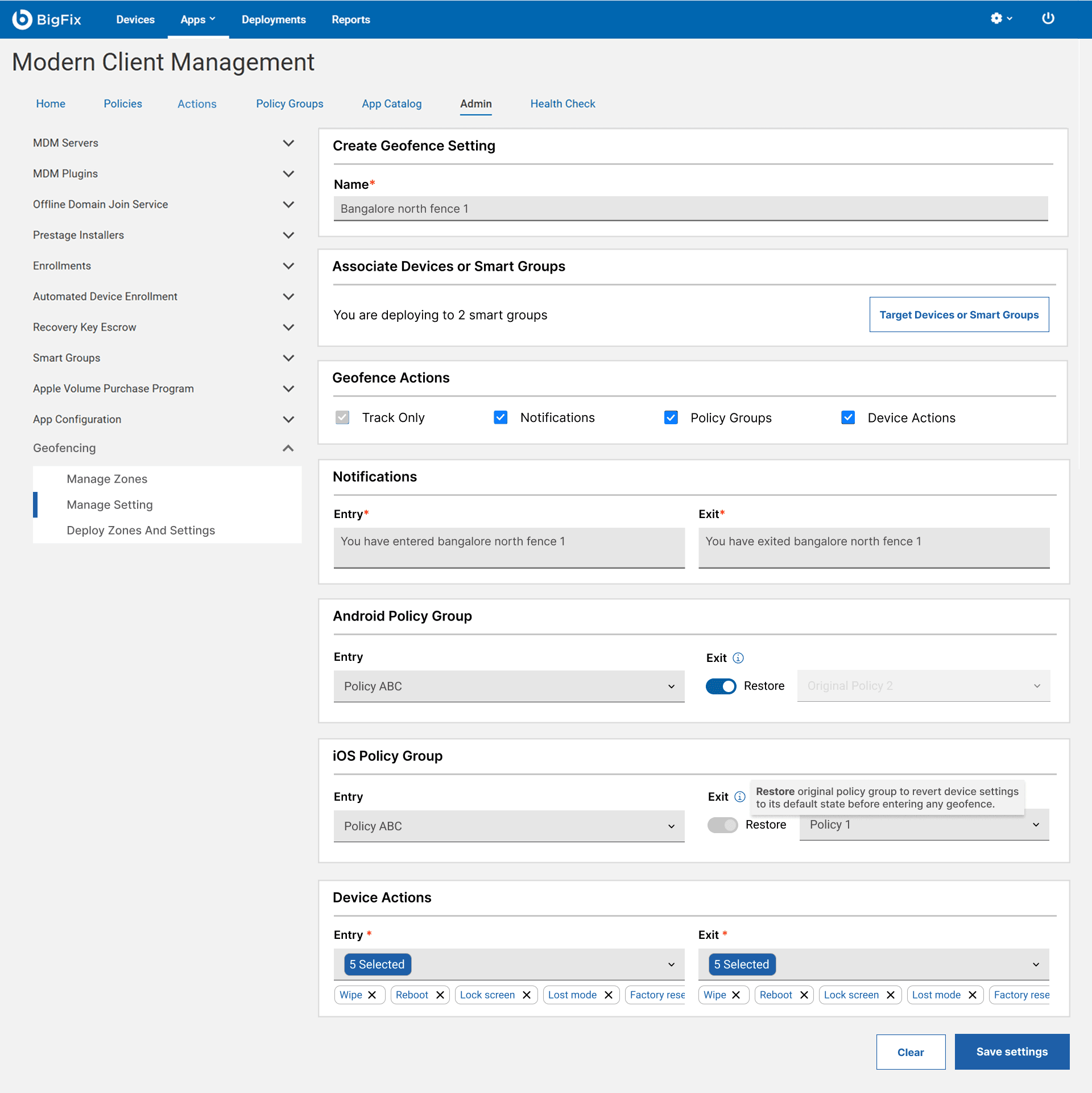Go to Devices in top navigation
Screen dimensions: 1092x1093
pos(135,19)
